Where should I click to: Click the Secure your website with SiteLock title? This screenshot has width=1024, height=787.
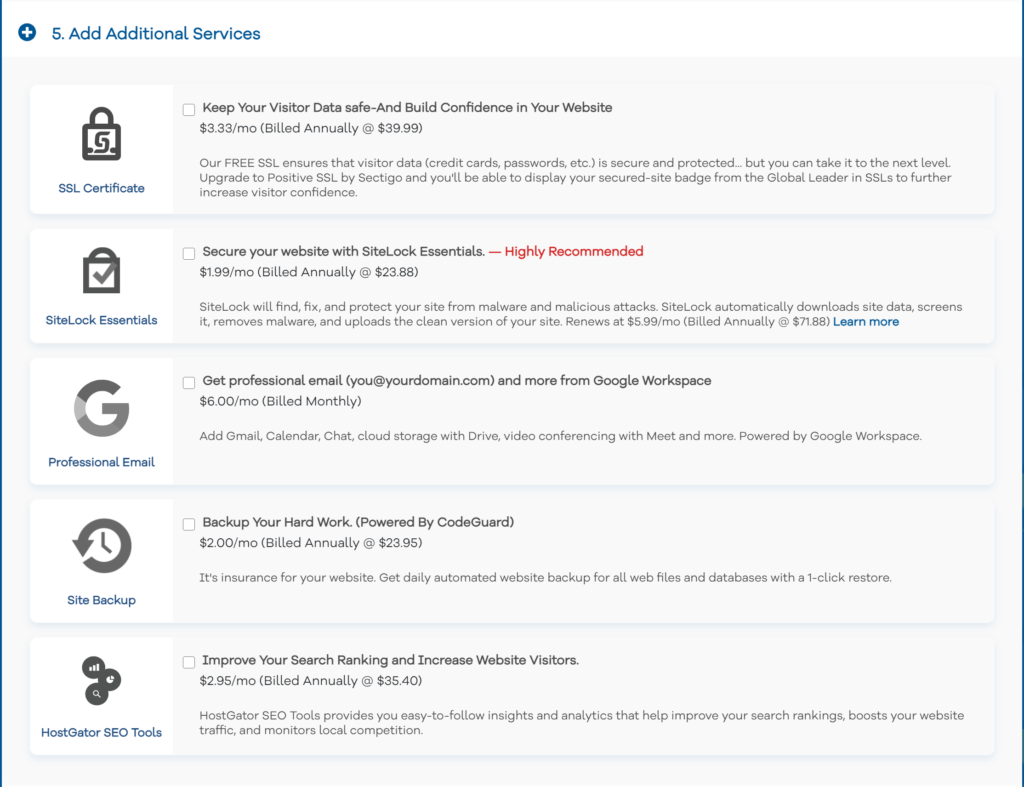(x=344, y=251)
